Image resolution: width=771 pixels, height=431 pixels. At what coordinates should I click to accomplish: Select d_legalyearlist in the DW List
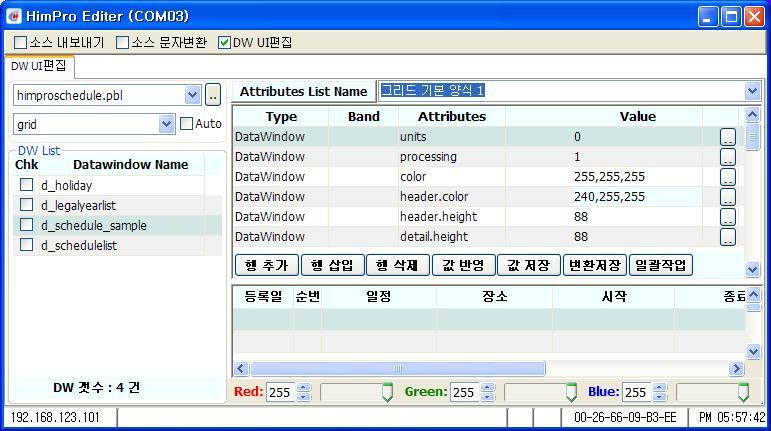pos(79,205)
